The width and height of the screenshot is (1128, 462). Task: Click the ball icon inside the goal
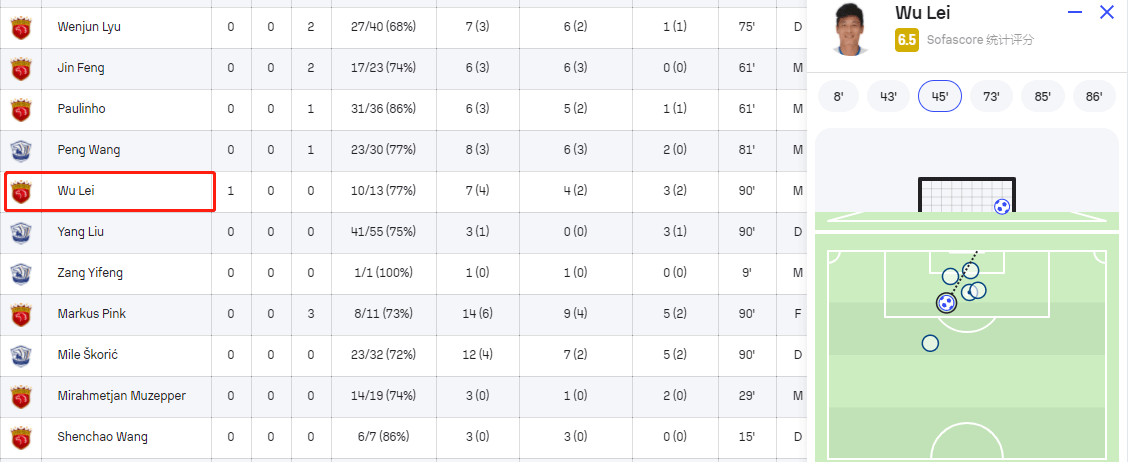1001,207
